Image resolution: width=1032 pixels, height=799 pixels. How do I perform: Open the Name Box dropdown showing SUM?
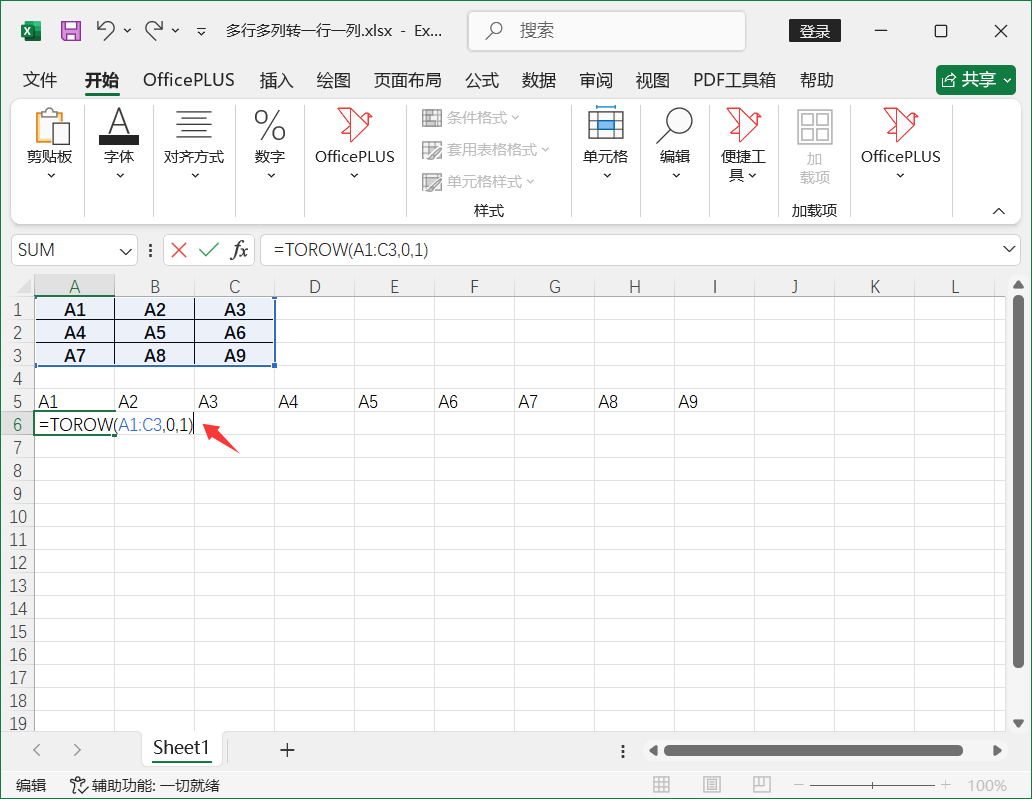click(125, 250)
